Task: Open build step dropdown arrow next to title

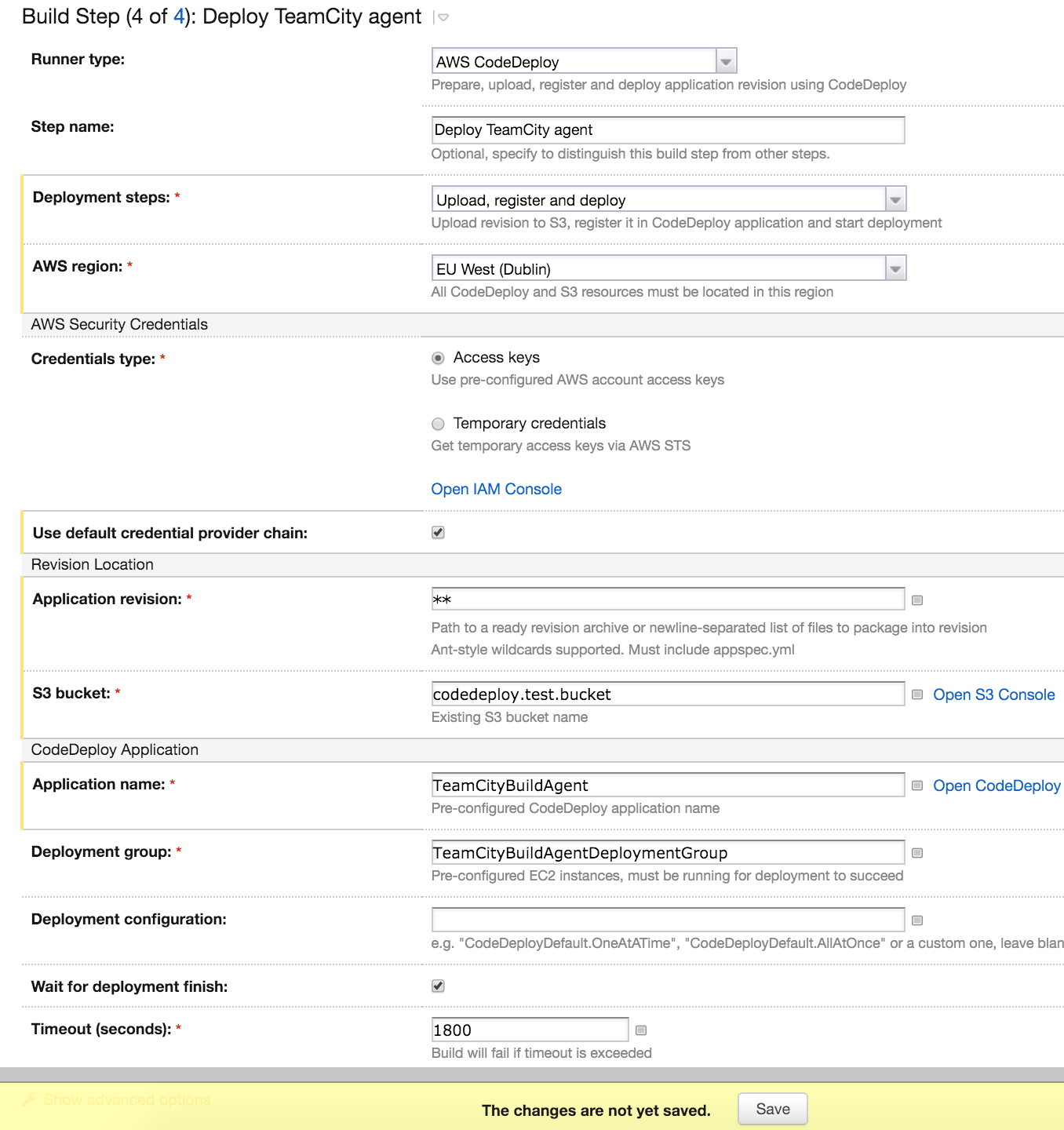Action: coord(443,17)
